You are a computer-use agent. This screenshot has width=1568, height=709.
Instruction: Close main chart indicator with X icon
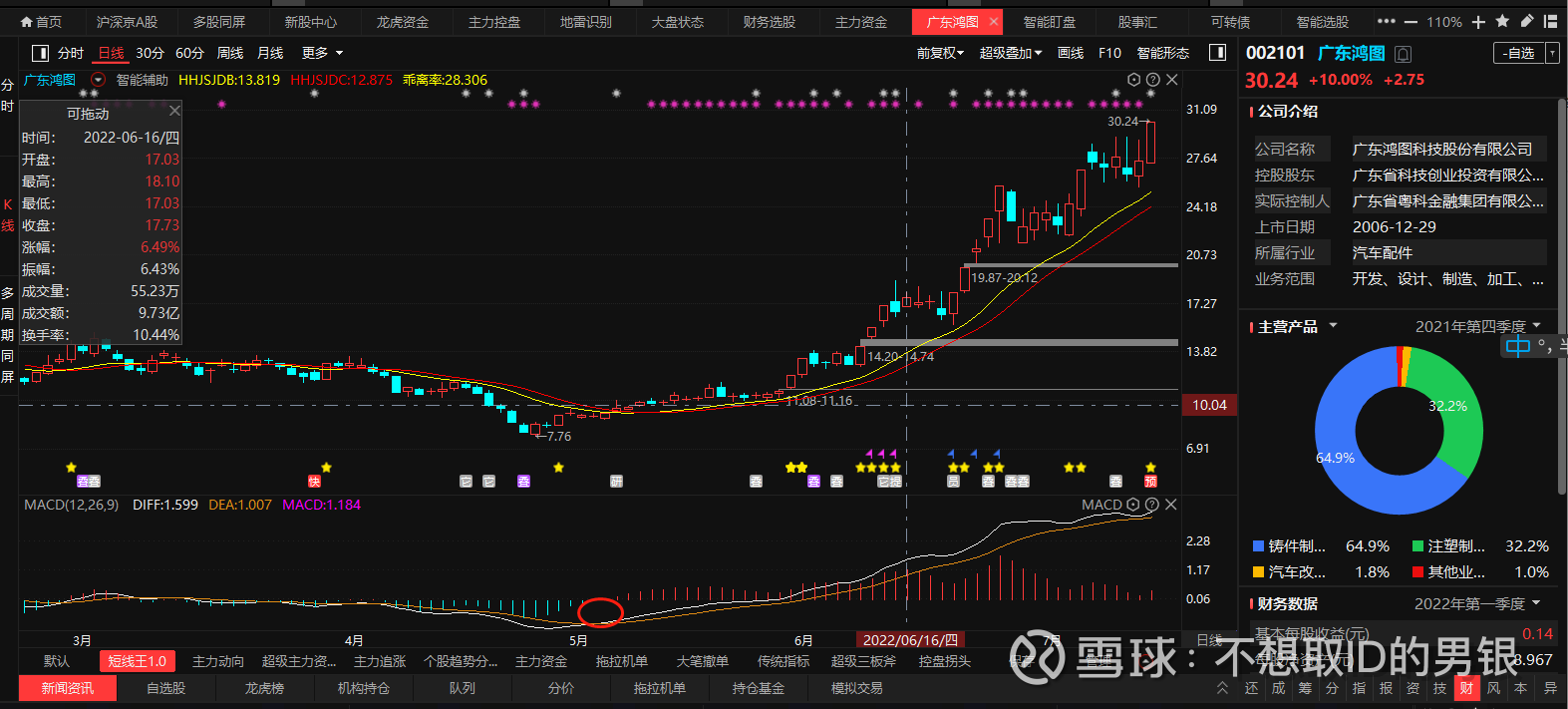pyautogui.click(x=1171, y=80)
